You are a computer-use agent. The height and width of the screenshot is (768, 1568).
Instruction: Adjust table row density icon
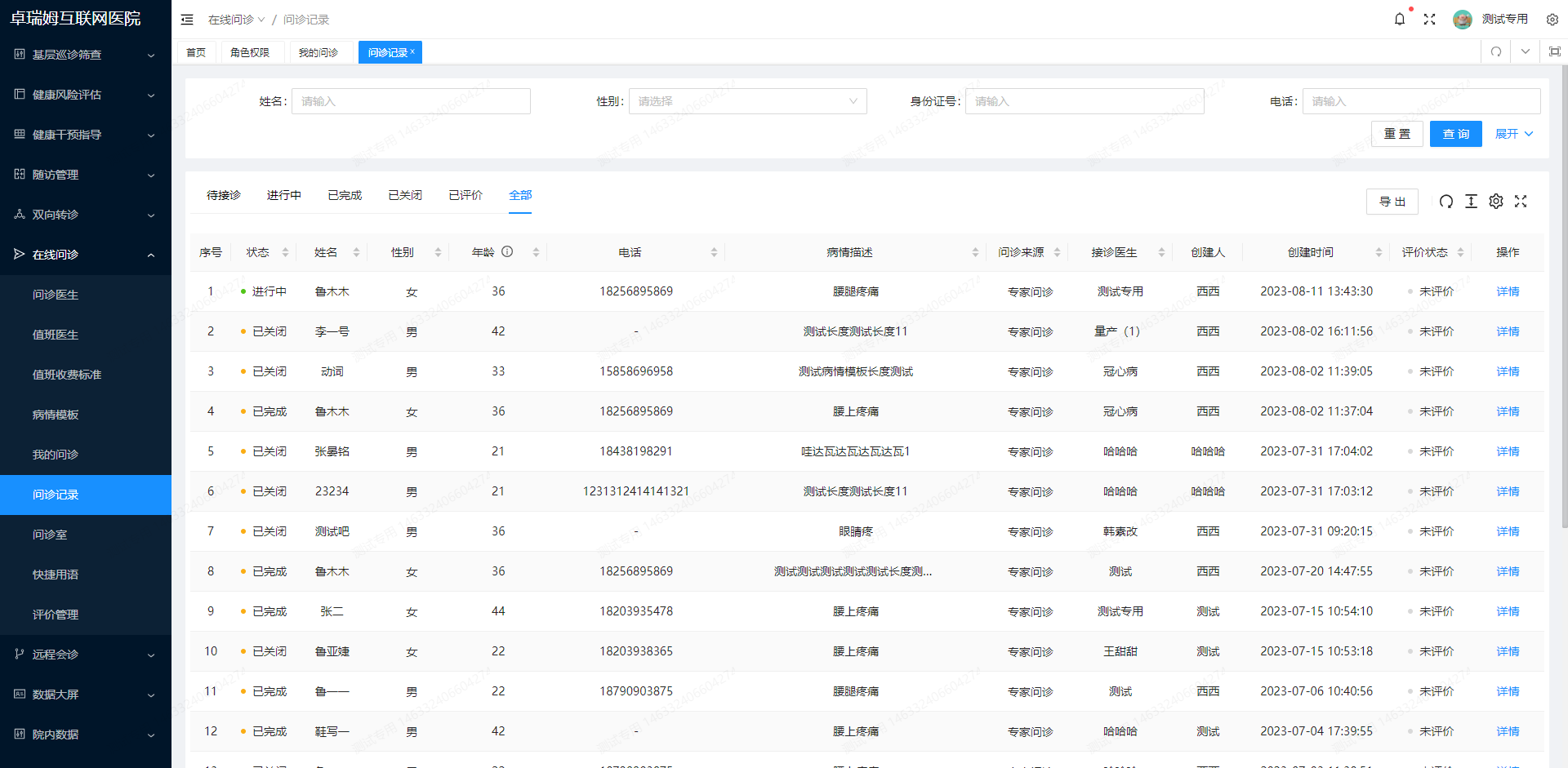tap(1471, 201)
